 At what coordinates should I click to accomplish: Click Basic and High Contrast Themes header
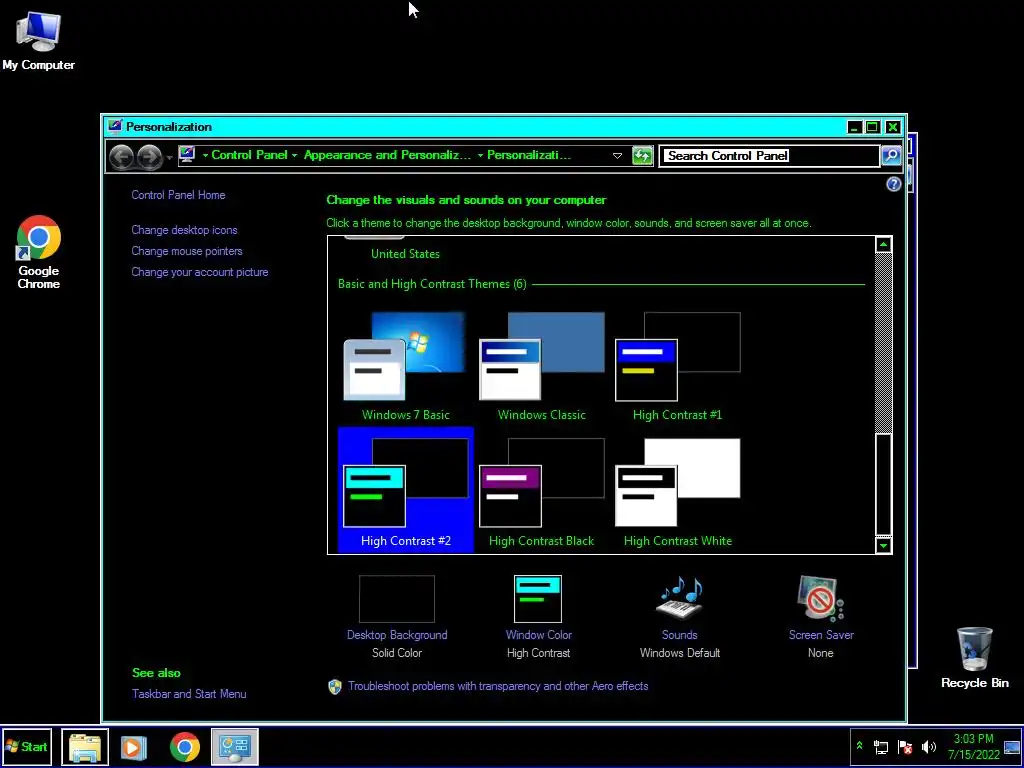432,284
